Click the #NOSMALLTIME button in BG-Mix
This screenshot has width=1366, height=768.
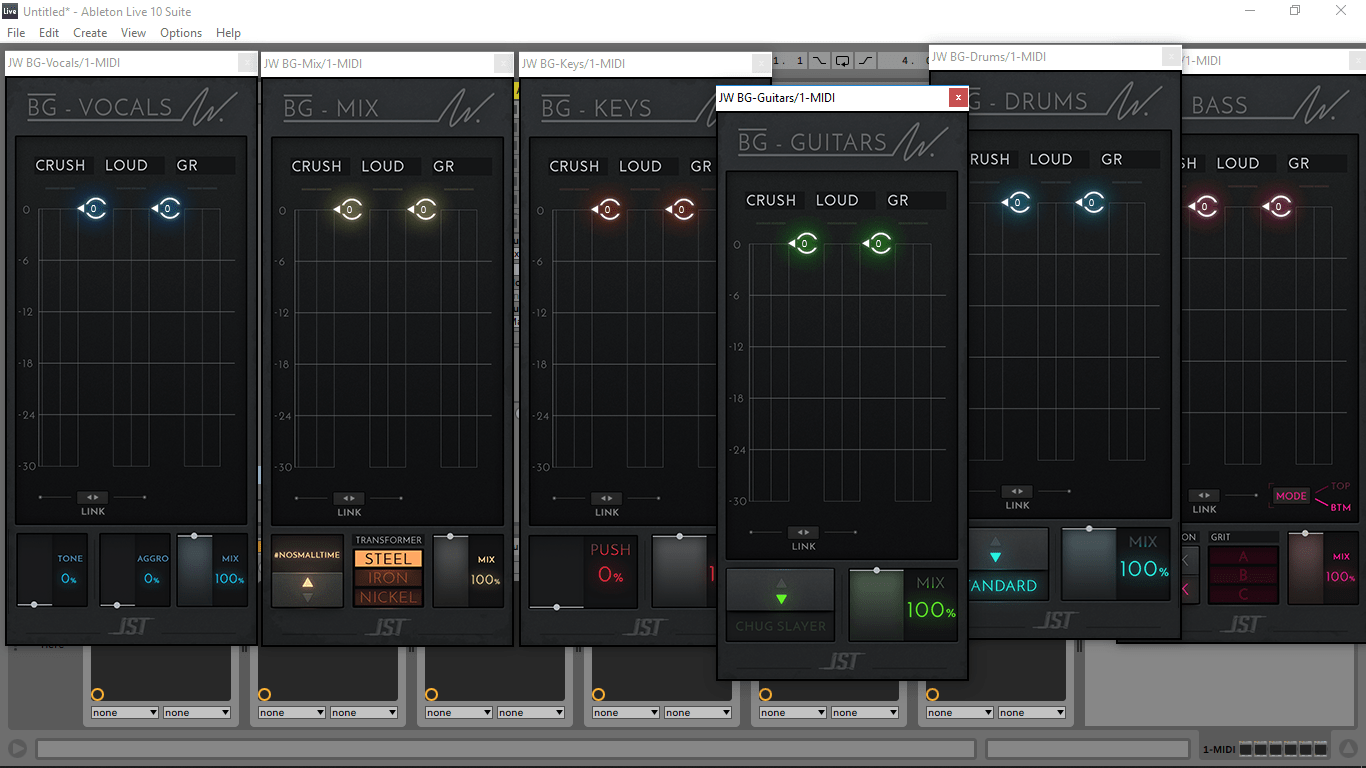click(308, 553)
